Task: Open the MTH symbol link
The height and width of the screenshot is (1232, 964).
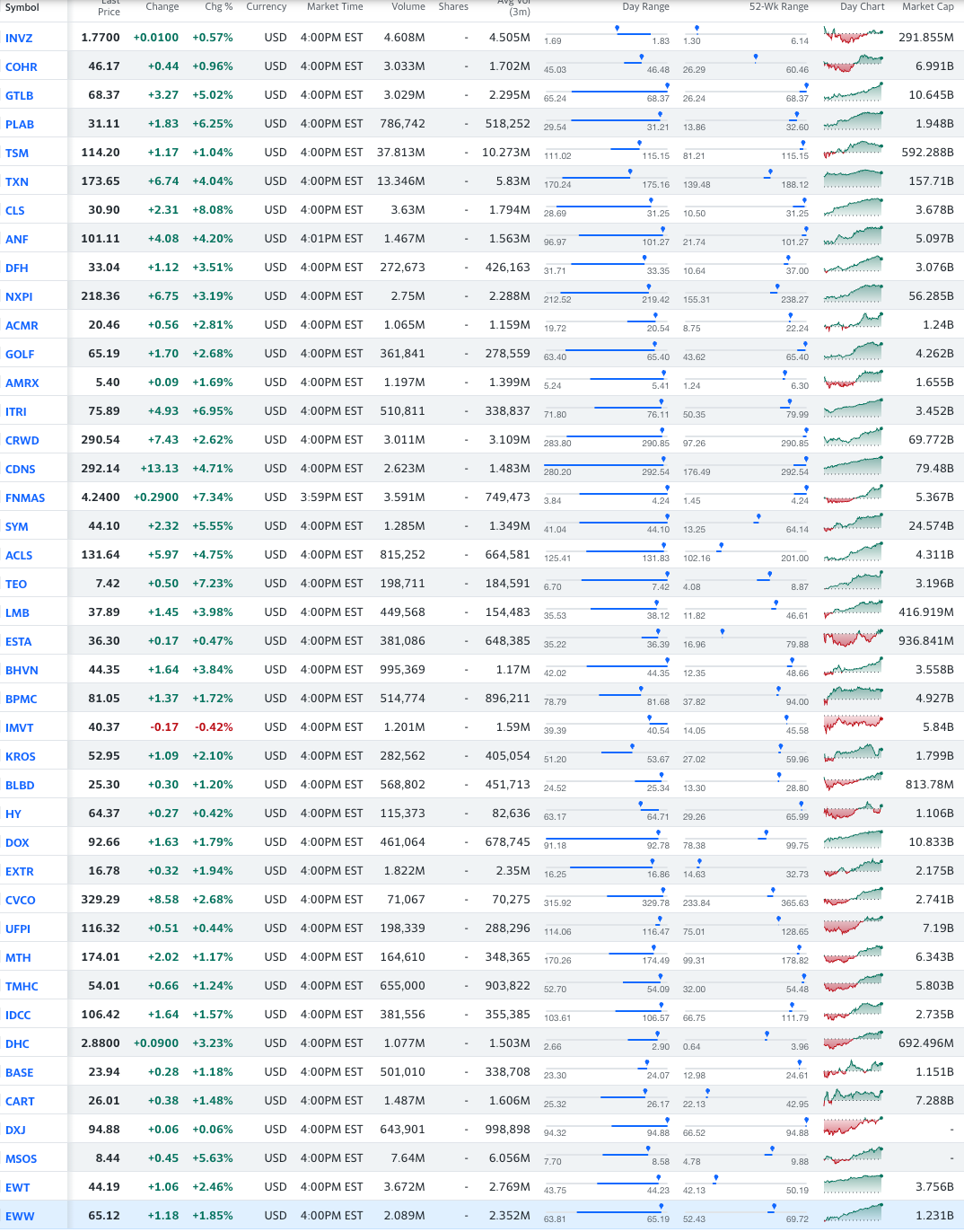Action: click(x=18, y=958)
